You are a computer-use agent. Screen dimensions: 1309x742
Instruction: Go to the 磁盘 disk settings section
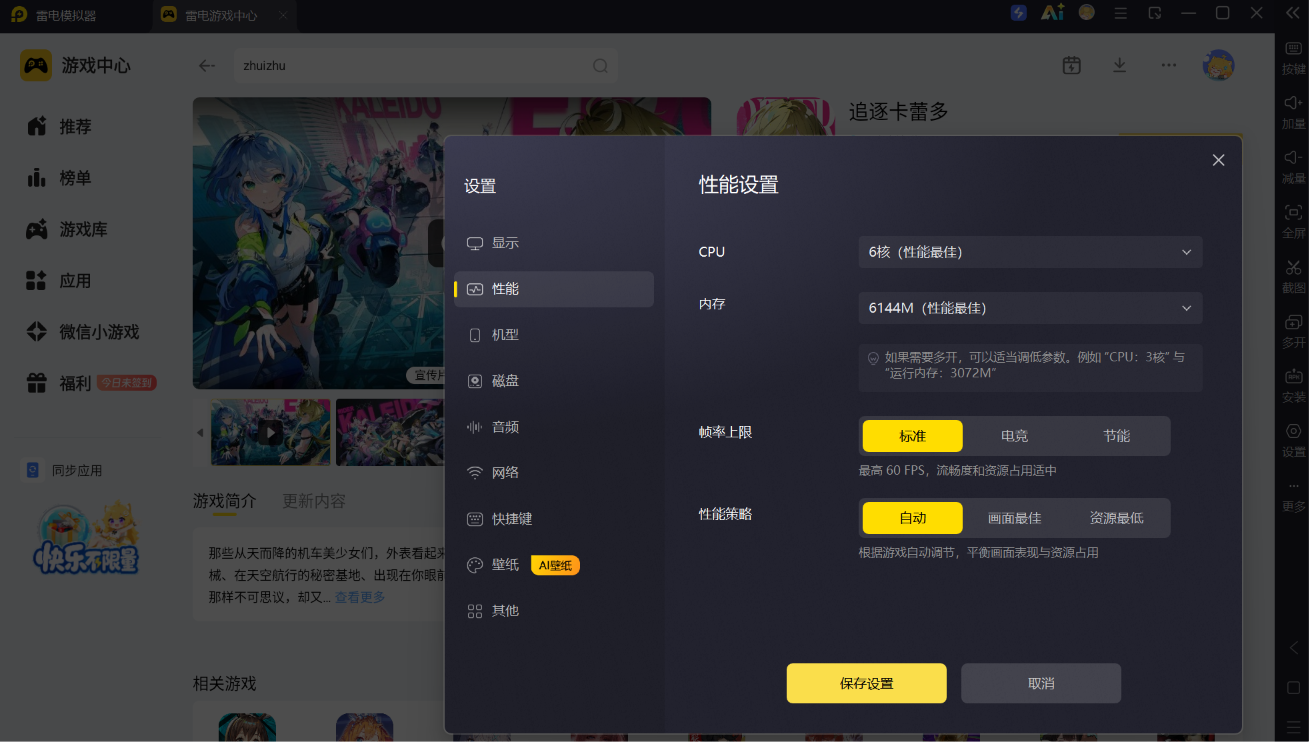click(x=554, y=381)
